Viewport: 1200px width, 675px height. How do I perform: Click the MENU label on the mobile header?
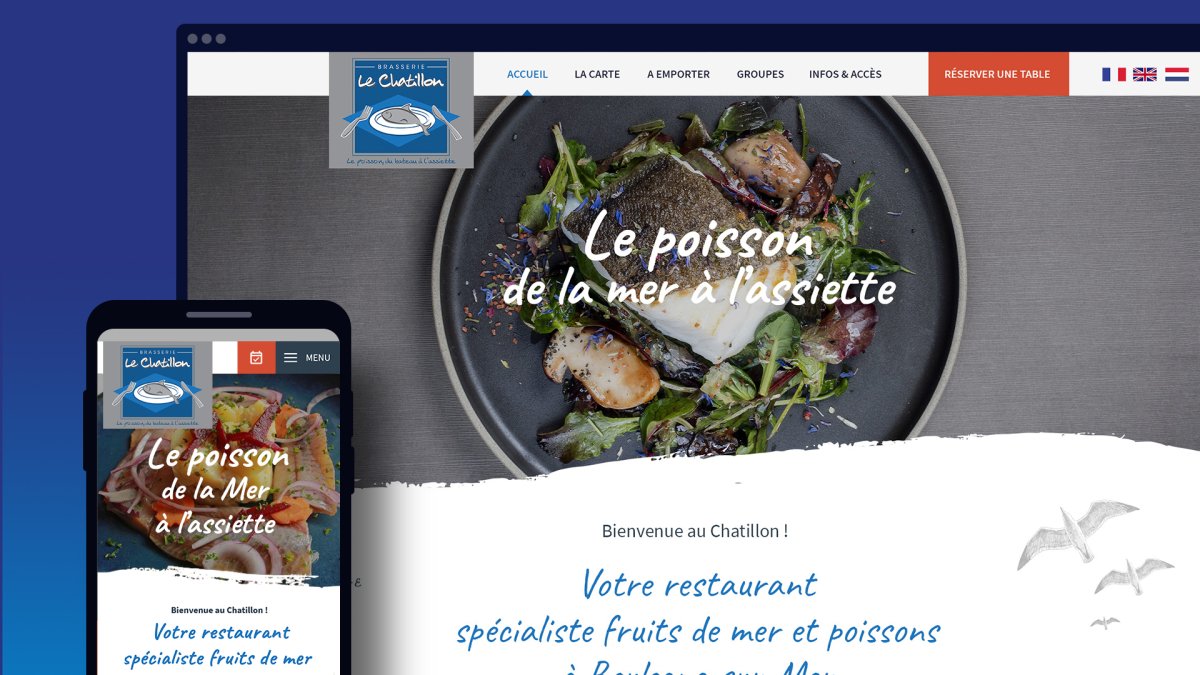(x=318, y=358)
